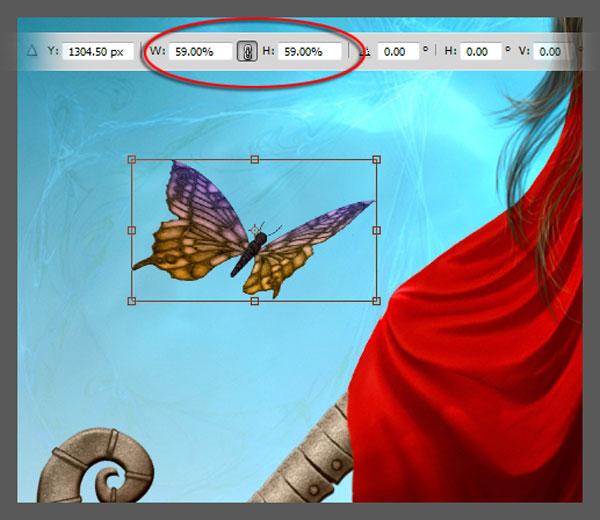
Task: Click the bottom-center transform handle
Action: [254, 300]
